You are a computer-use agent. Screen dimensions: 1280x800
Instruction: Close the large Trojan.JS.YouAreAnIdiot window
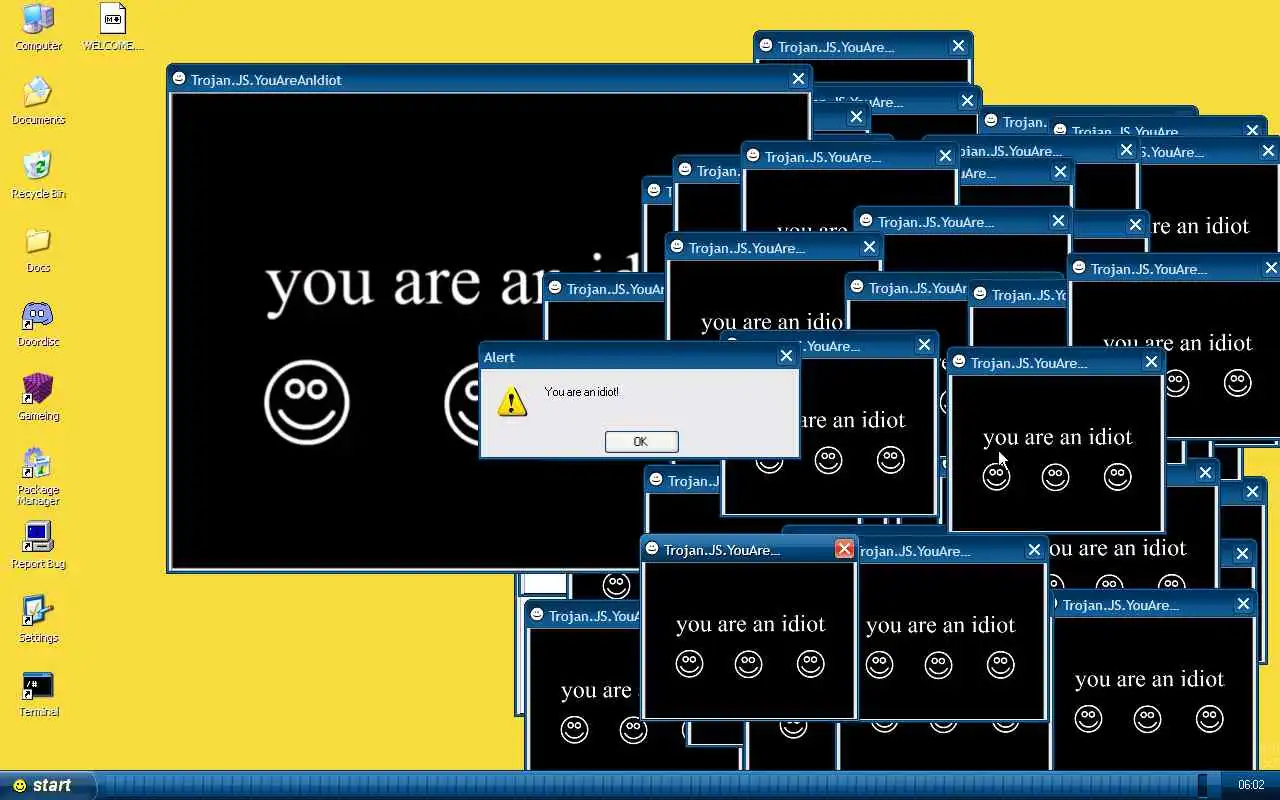(798, 79)
